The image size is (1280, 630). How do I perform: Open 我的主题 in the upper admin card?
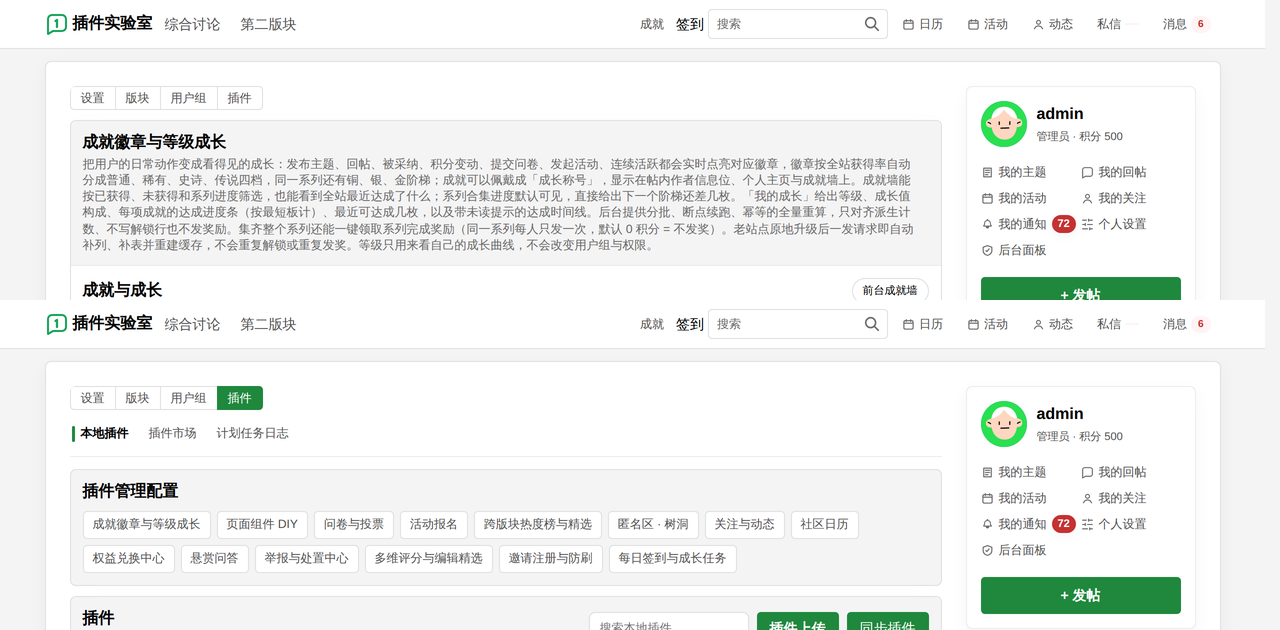click(x=1014, y=172)
